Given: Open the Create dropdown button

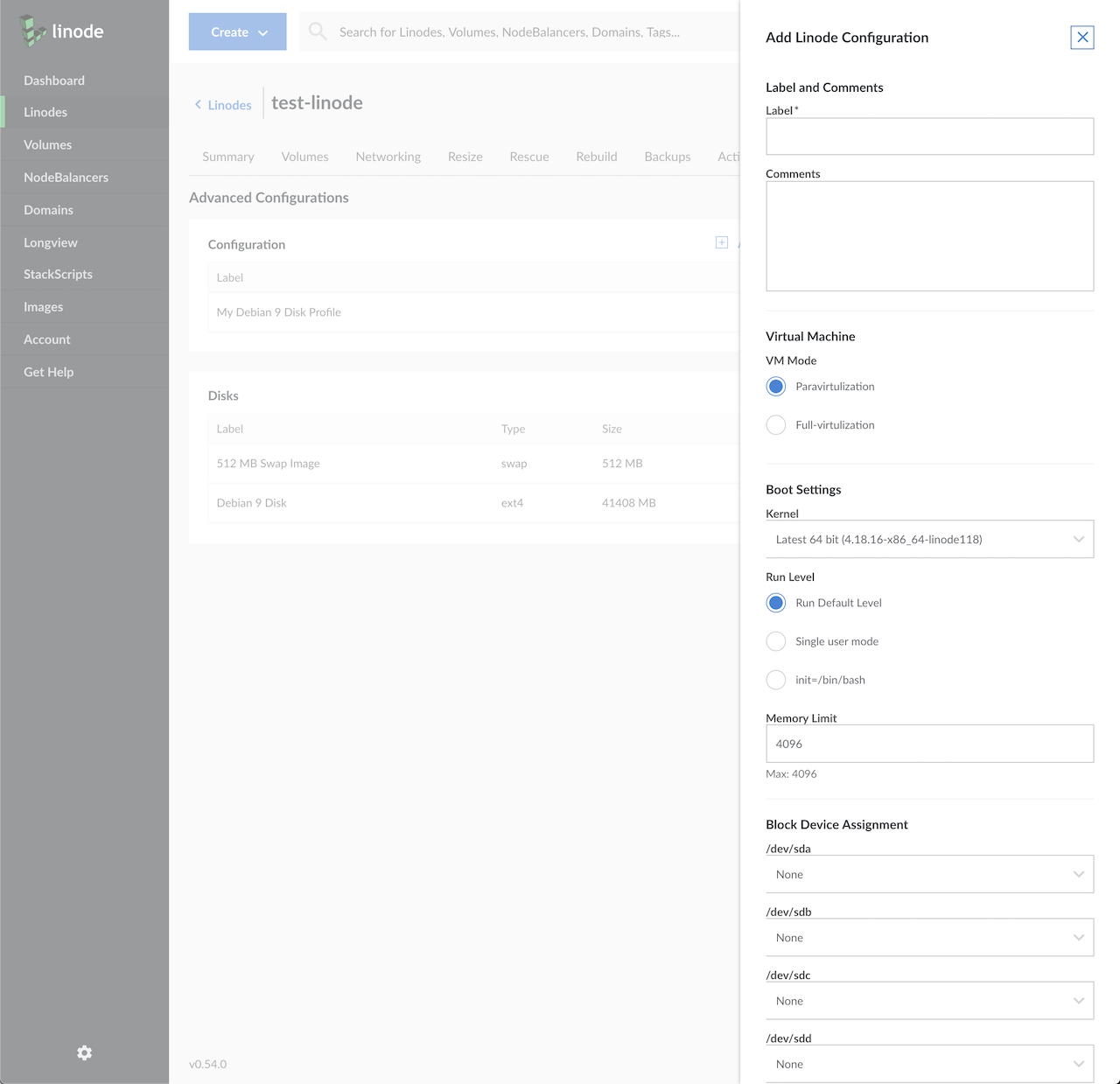Looking at the screenshot, I should (x=237, y=32).
